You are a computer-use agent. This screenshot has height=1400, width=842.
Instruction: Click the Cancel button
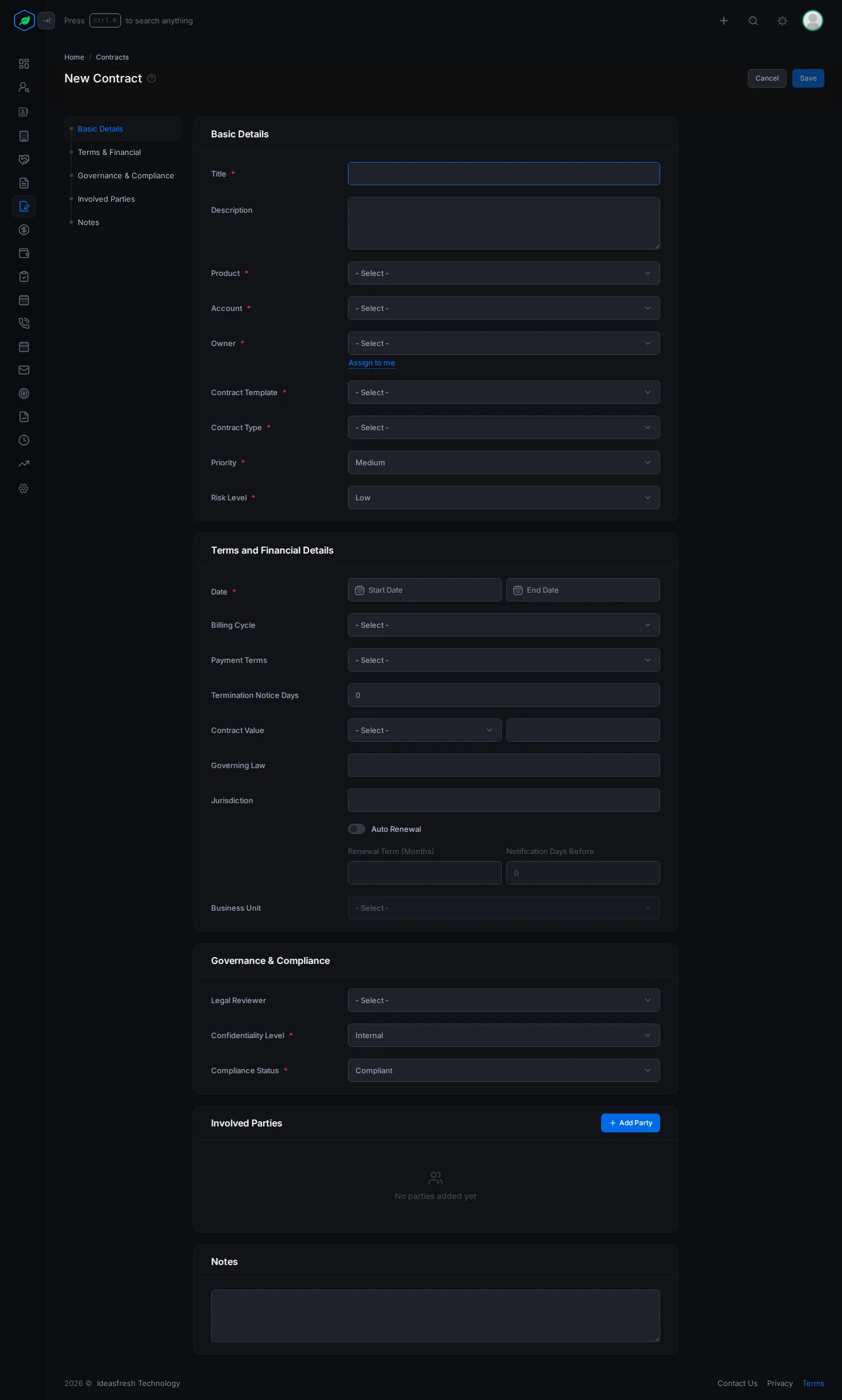point(767,78)
